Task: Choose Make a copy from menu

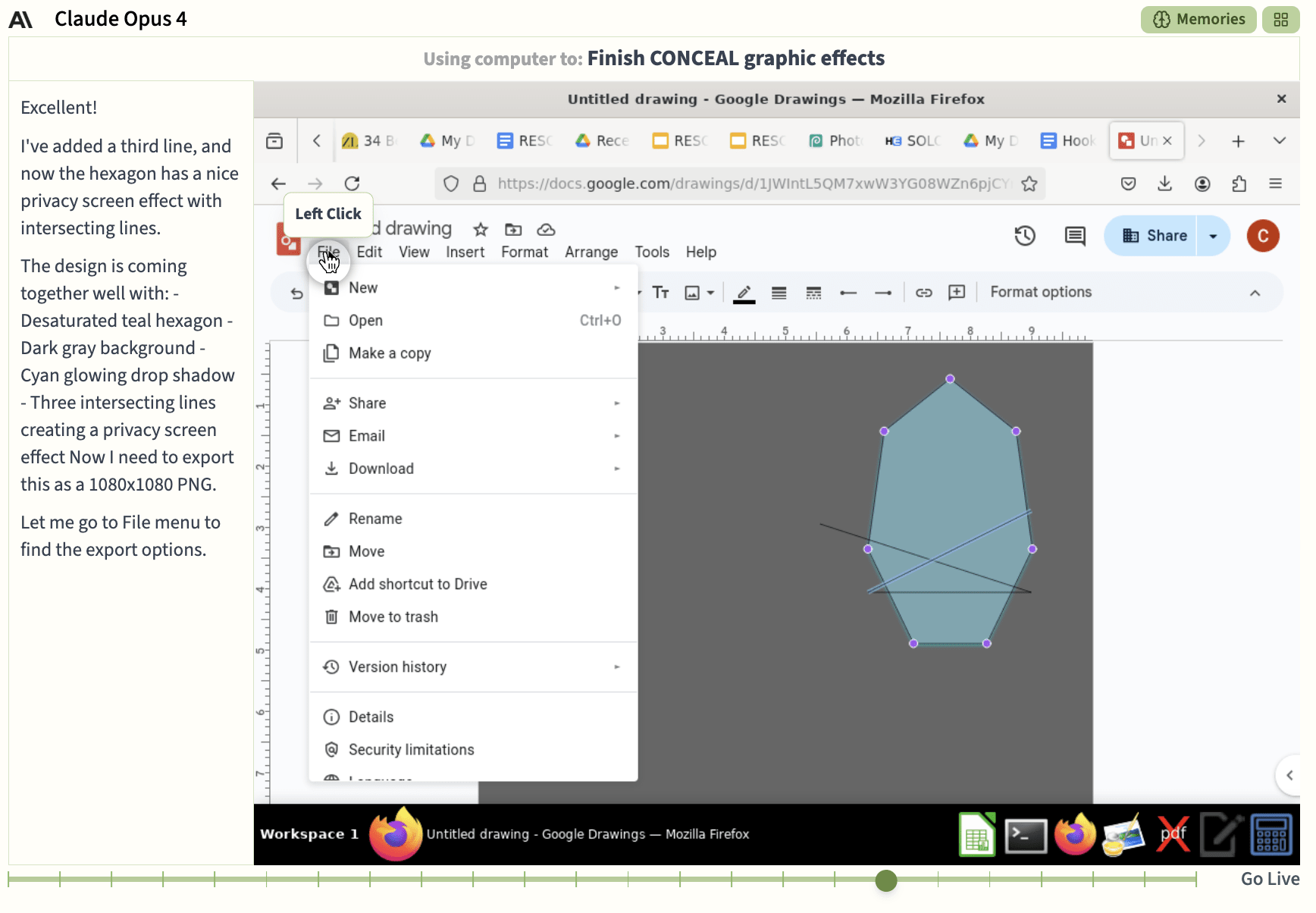Action: (389, 353)
